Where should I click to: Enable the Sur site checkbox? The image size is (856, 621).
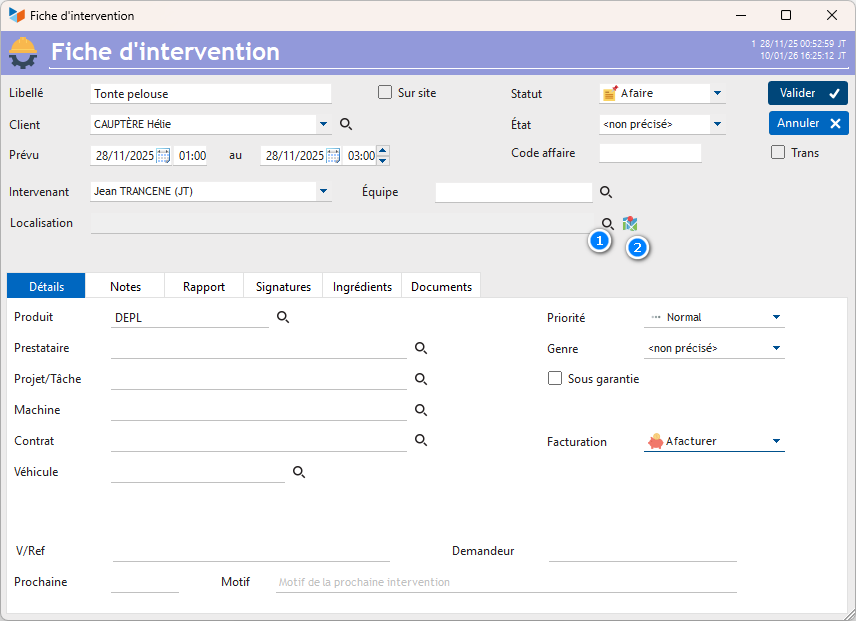click(385, 93)
